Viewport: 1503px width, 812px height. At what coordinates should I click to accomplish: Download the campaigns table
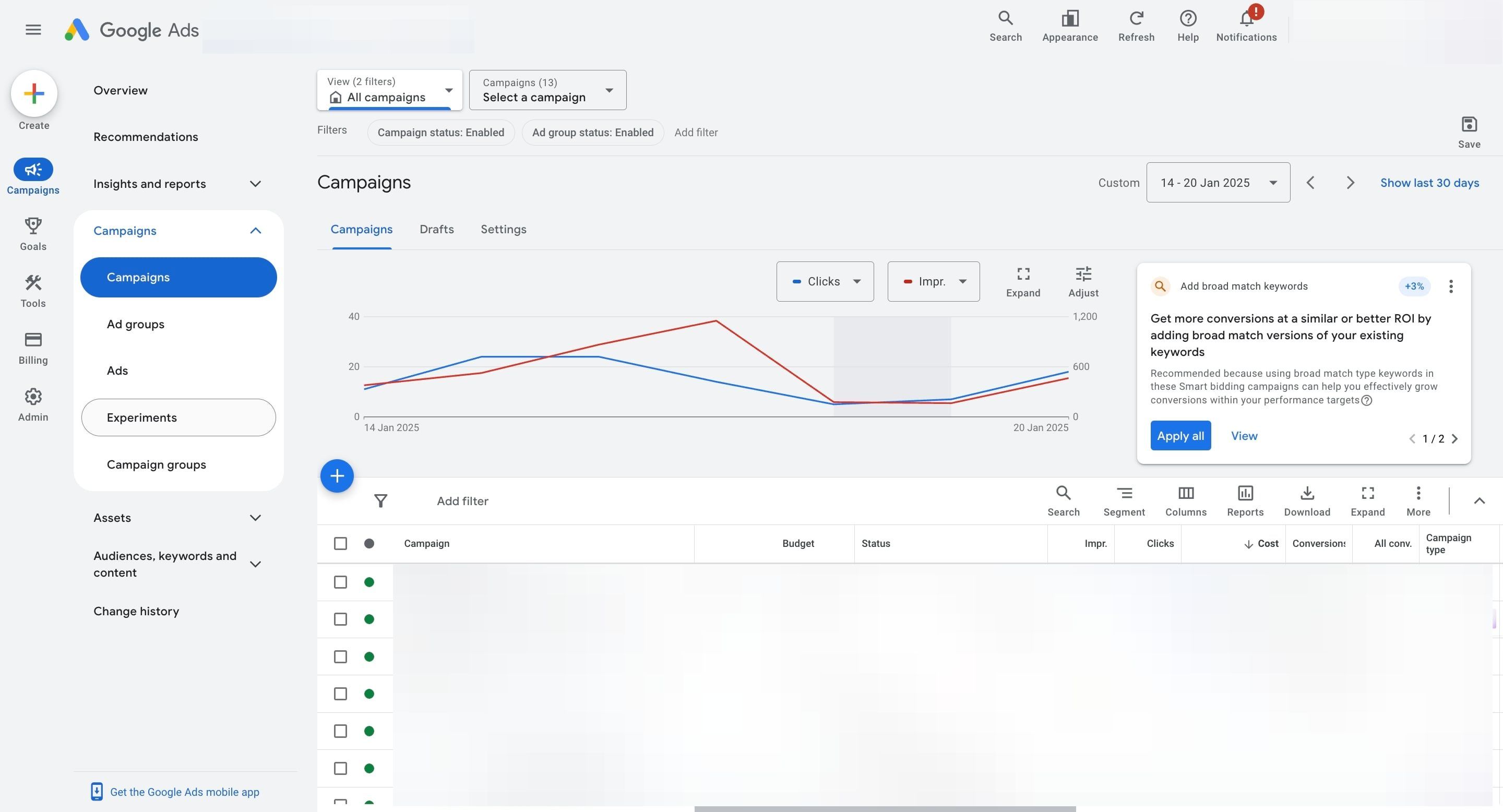(1307, 501)
